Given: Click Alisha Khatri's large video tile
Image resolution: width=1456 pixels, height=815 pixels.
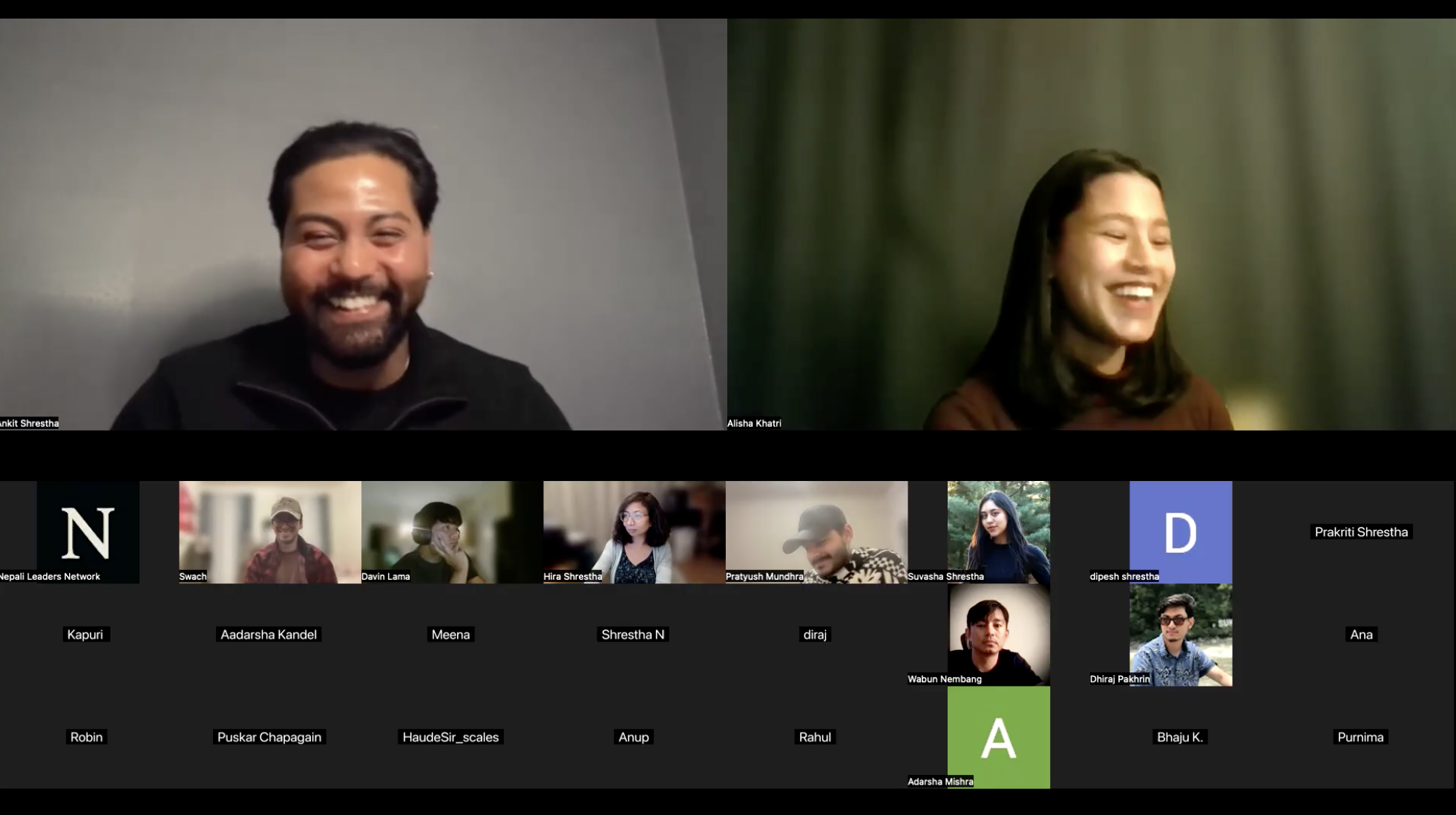Looking at the screenshot, I should coord(1091,224).
